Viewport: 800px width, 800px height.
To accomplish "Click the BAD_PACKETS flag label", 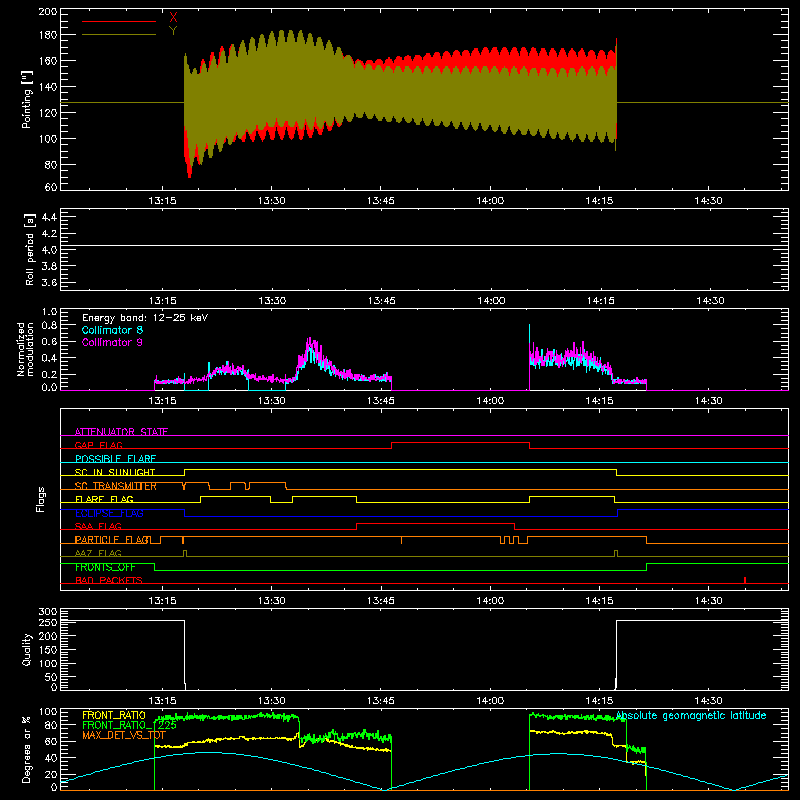I will [109, 580].
